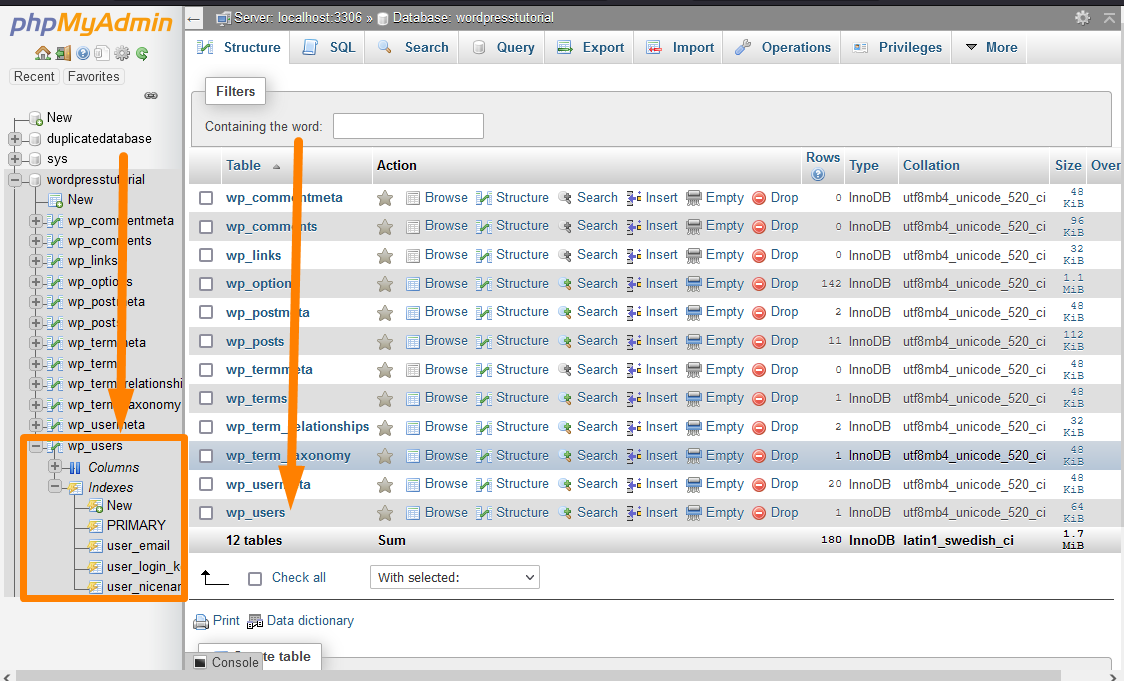Star wp_commentmeta as favorite
Screen dimensions: 1124x681
(x=385, y=198)
